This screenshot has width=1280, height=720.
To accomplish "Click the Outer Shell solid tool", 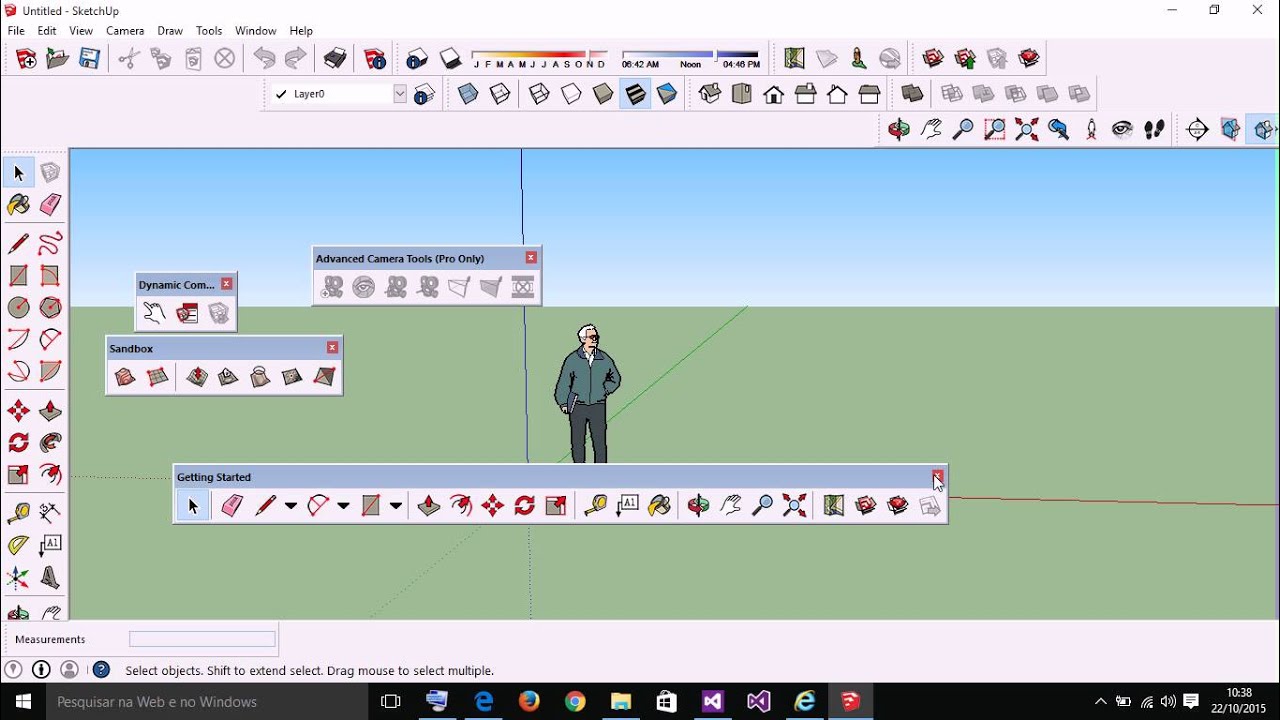I will 912,94.
